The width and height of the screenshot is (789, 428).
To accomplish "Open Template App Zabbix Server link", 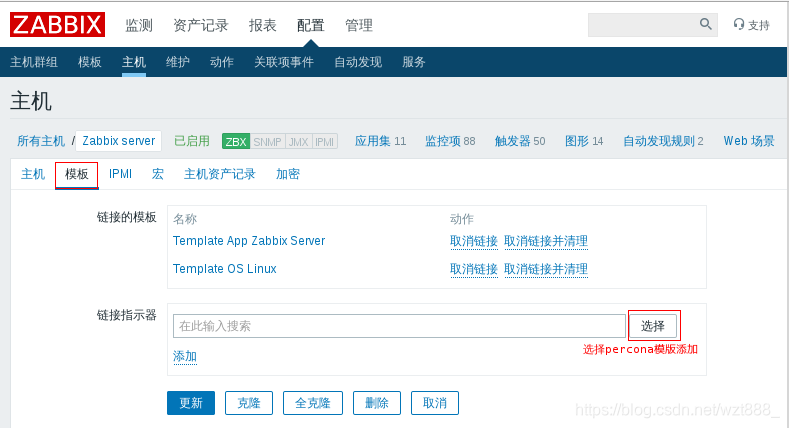I will (249, 241).
